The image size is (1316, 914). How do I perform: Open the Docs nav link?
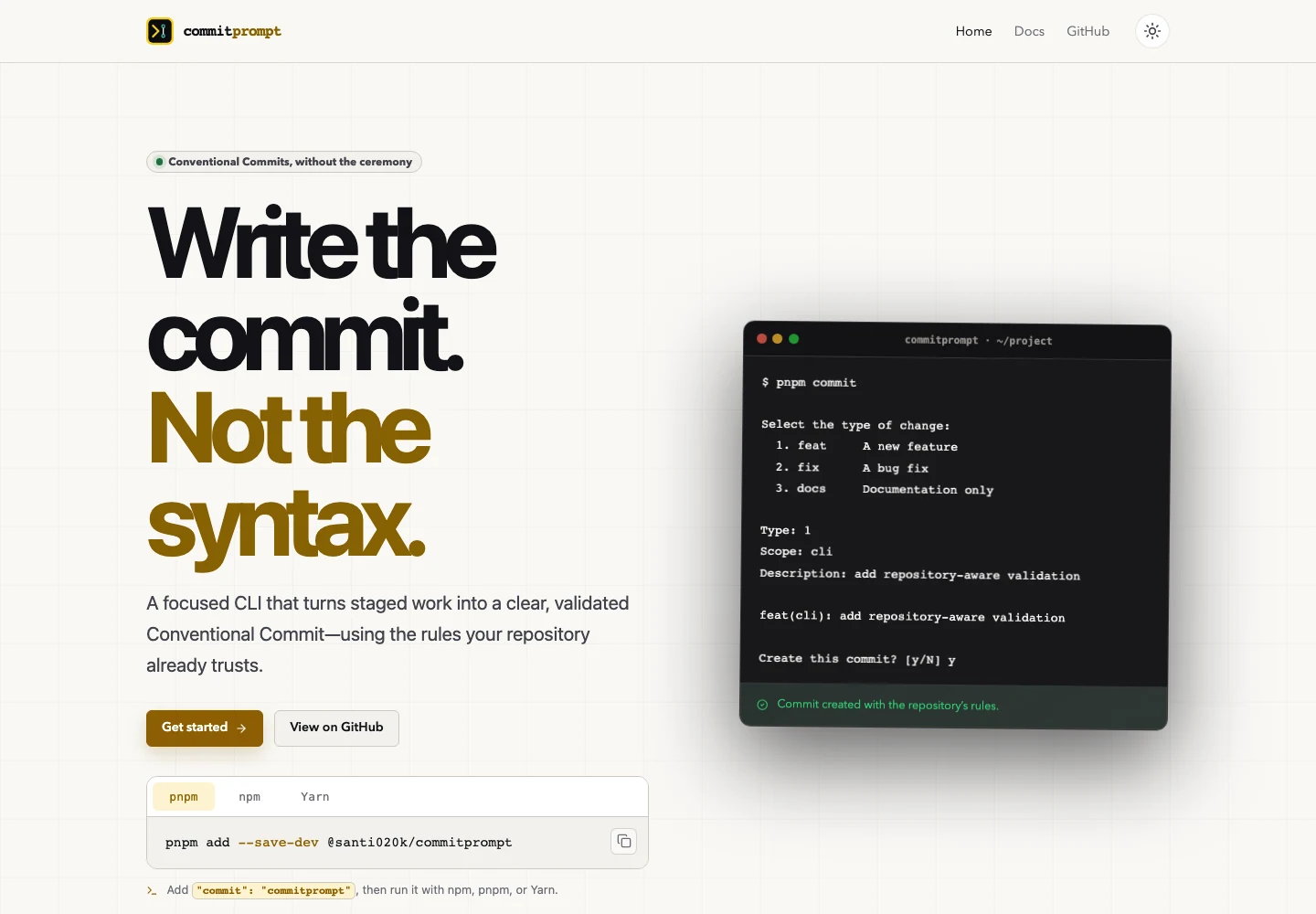[x=1029, y=31]
